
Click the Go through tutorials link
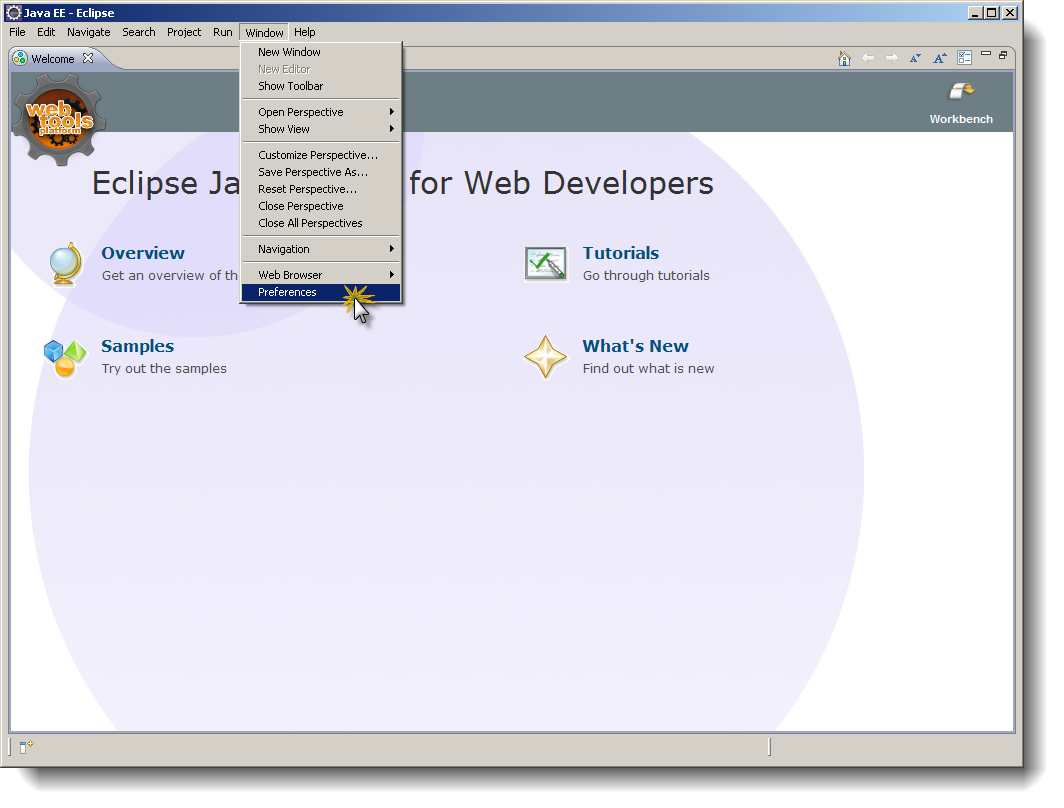pyautogui.click(x=645, y=274)
